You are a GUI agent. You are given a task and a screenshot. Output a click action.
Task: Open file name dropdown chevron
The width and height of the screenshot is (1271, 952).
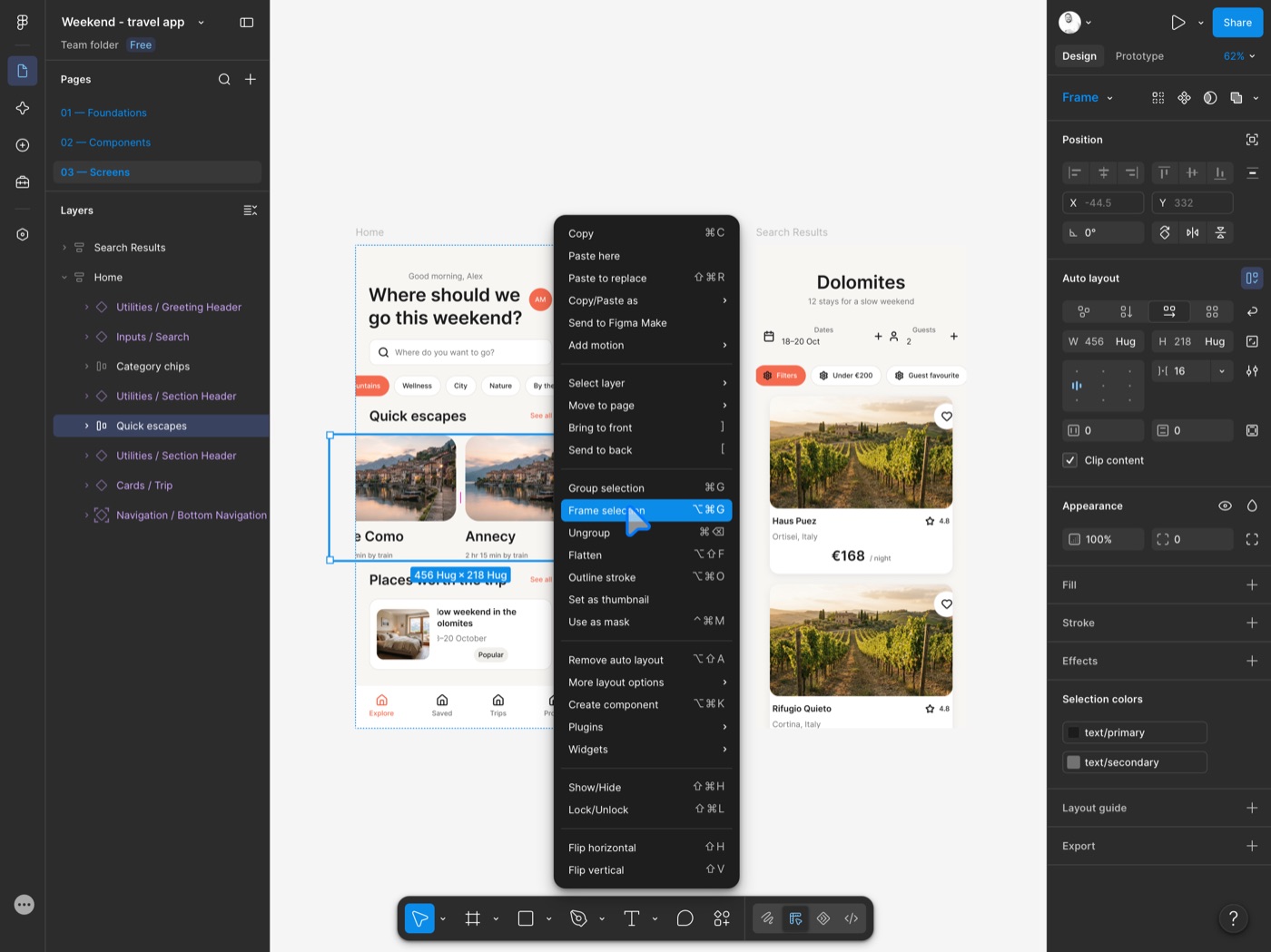pyautogui.click(x=202, y=23)
